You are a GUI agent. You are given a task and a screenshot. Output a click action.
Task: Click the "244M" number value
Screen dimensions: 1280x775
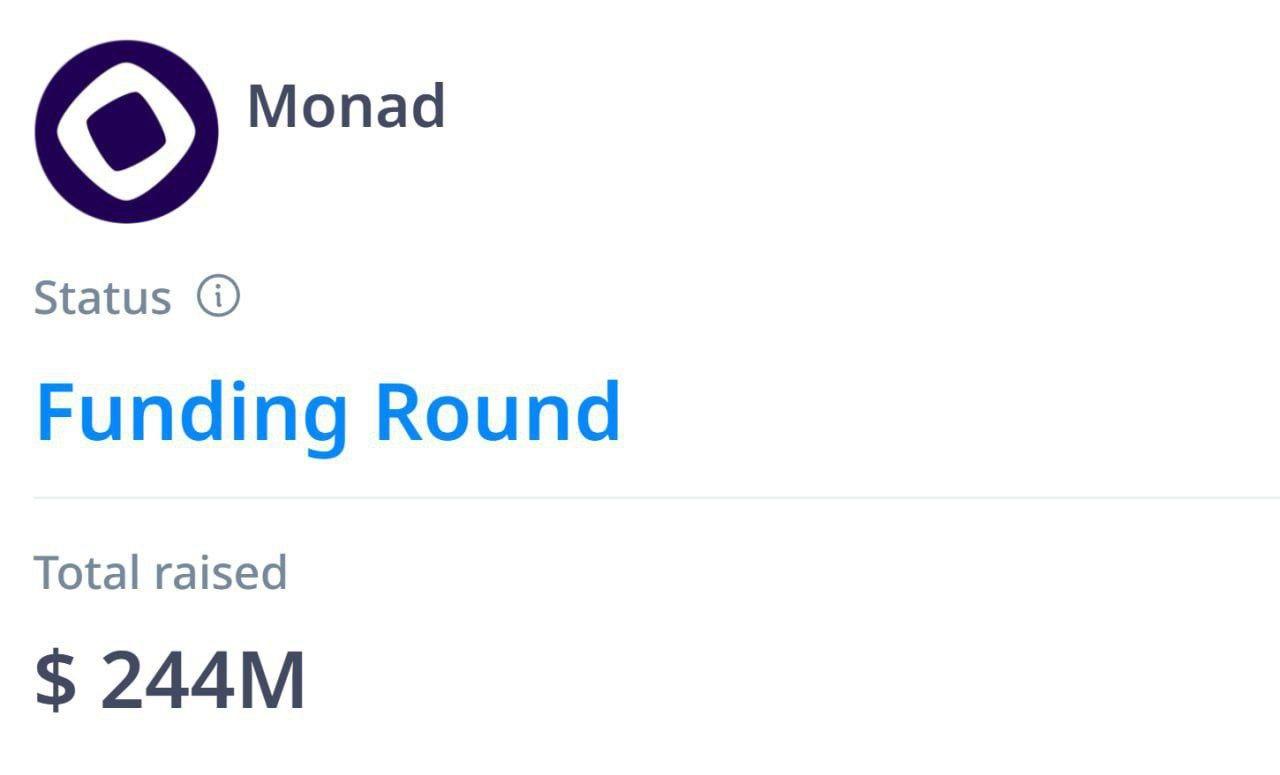coord(203,680)
